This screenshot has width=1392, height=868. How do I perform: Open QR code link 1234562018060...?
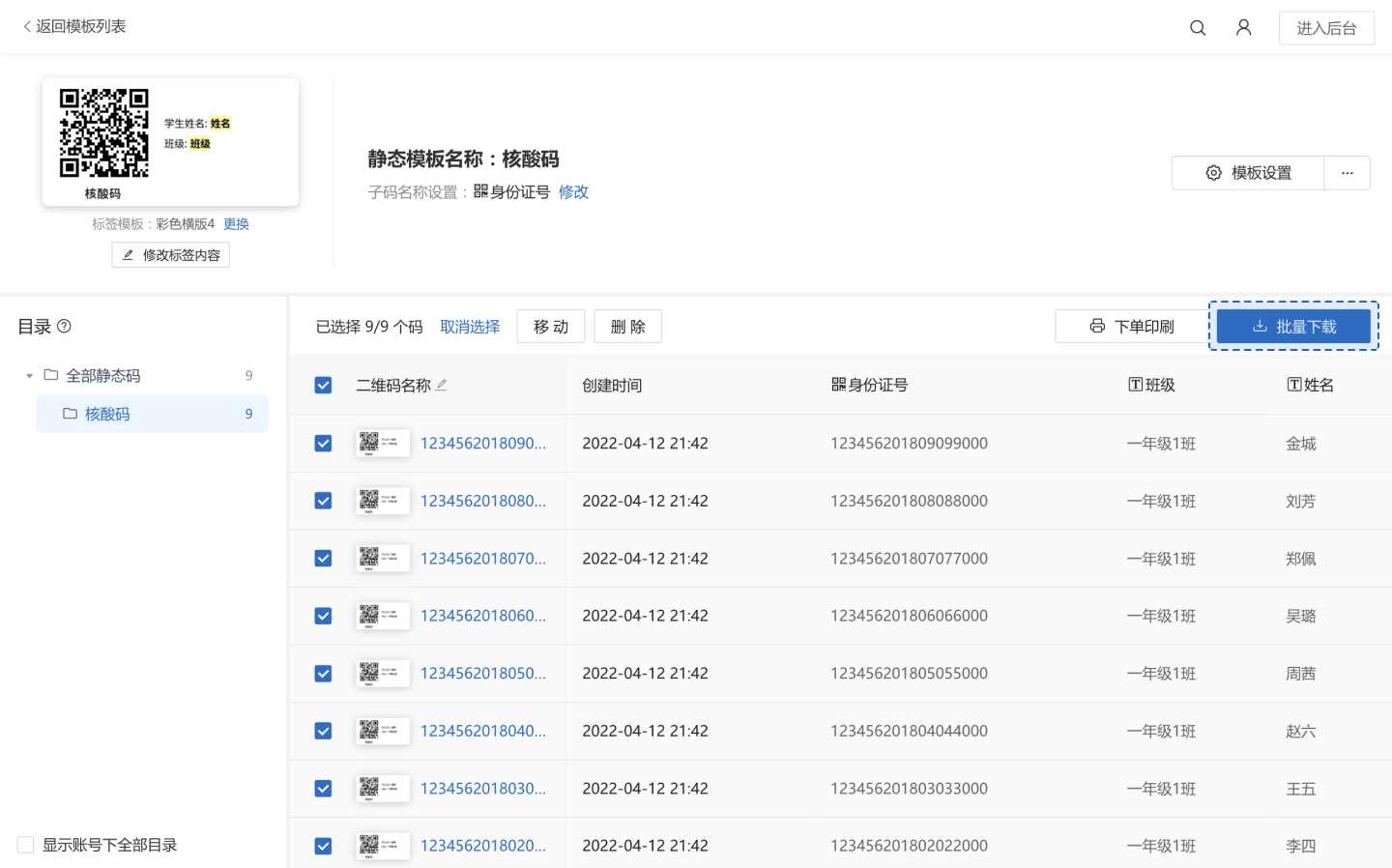(483, 616)
